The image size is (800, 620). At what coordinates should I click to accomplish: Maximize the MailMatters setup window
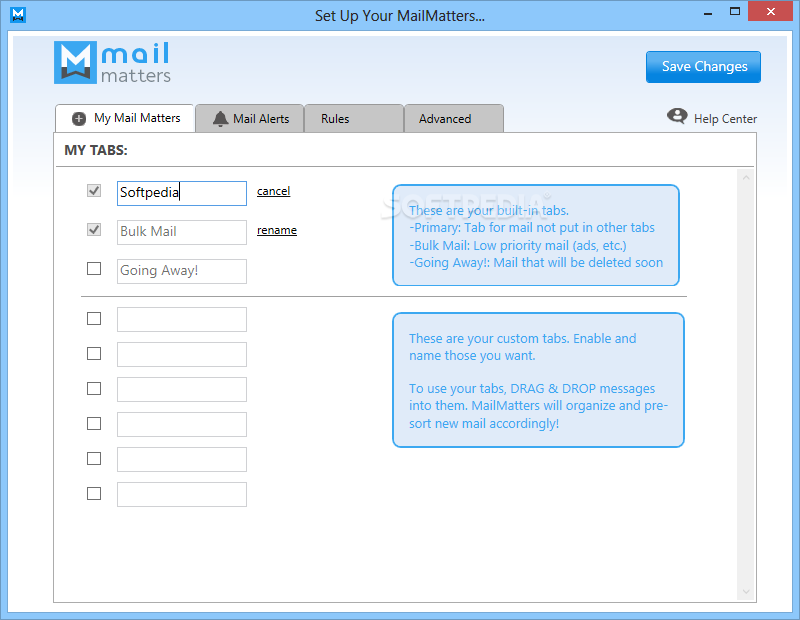click(x=735, y=12)
